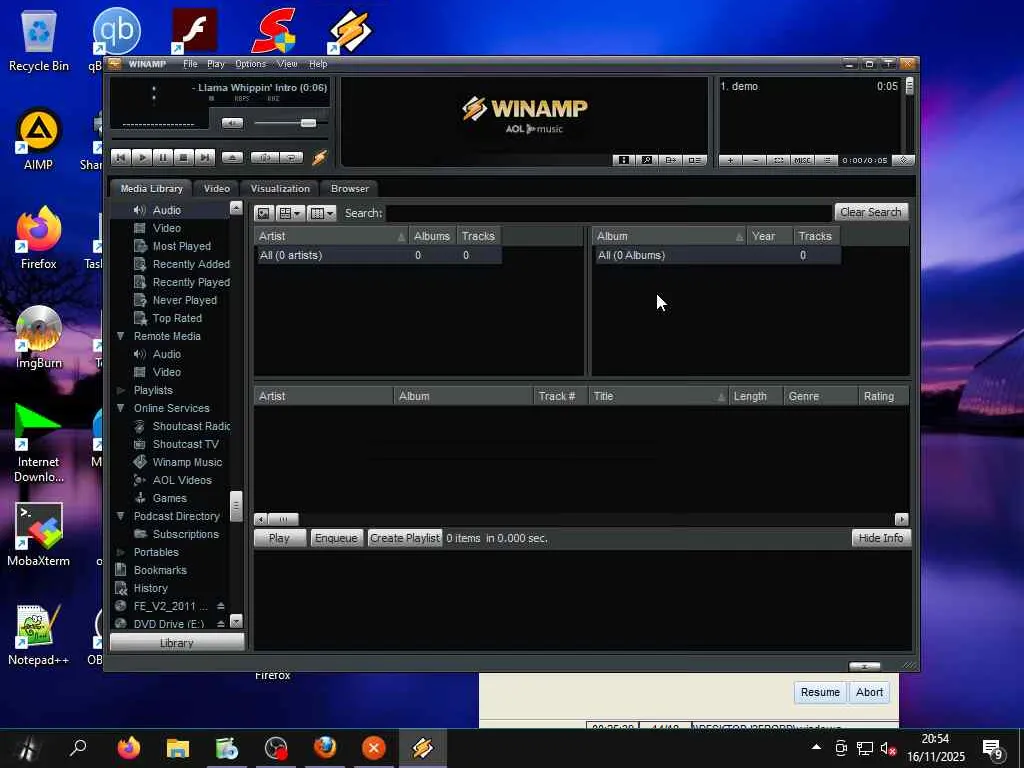
Task: Expand the Portables tree node
Action: point(120,552)
